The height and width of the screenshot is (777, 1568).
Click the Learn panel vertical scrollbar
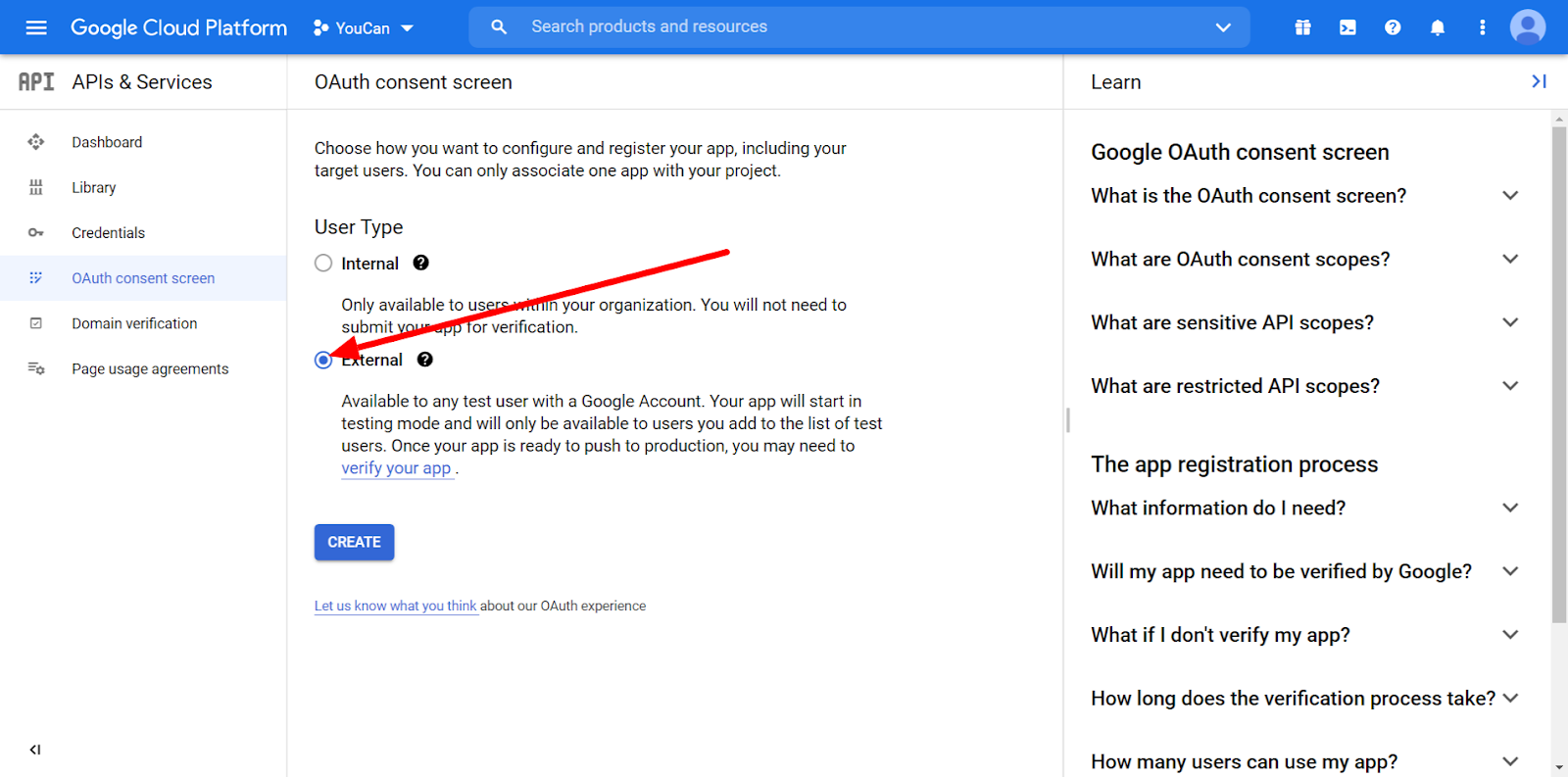coord(1559,374)
